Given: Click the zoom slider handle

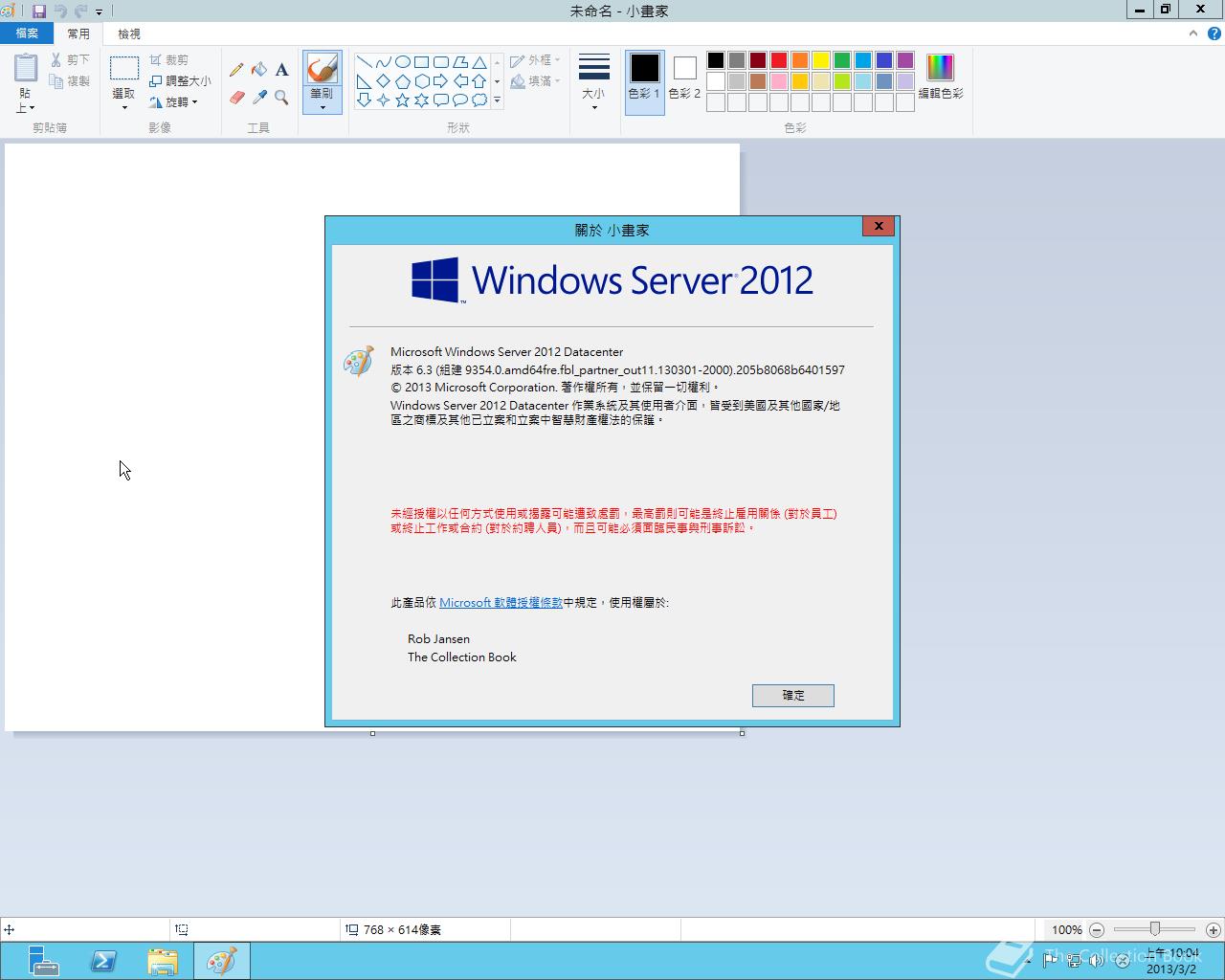Looking at the screenshot, I should [x=1155, y=929].
